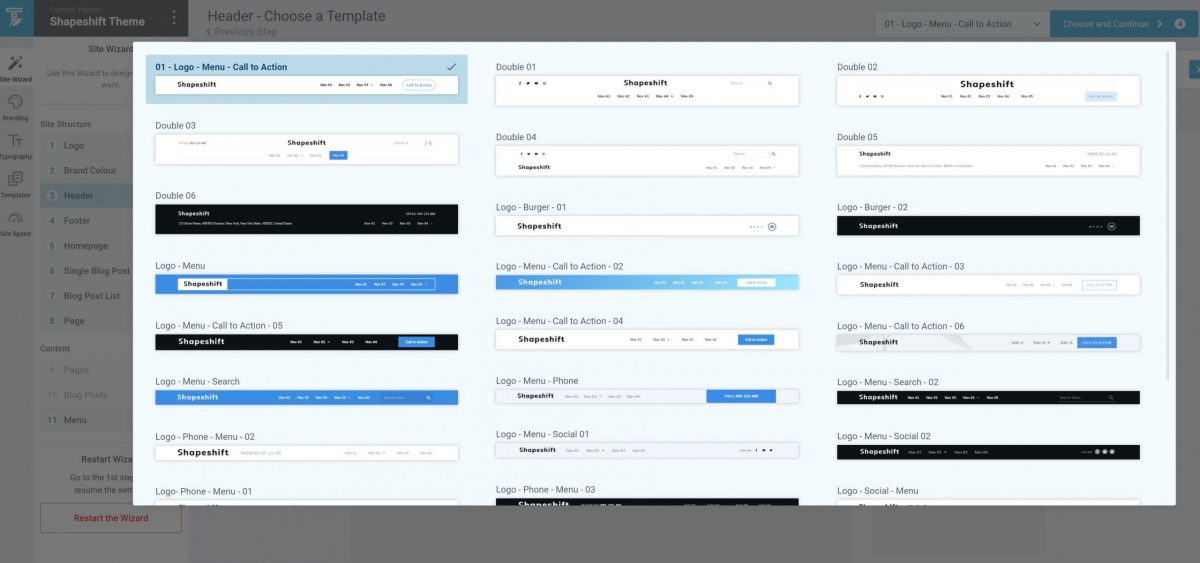Choose the Logo - Phone - Menu - 02 template

307,453
